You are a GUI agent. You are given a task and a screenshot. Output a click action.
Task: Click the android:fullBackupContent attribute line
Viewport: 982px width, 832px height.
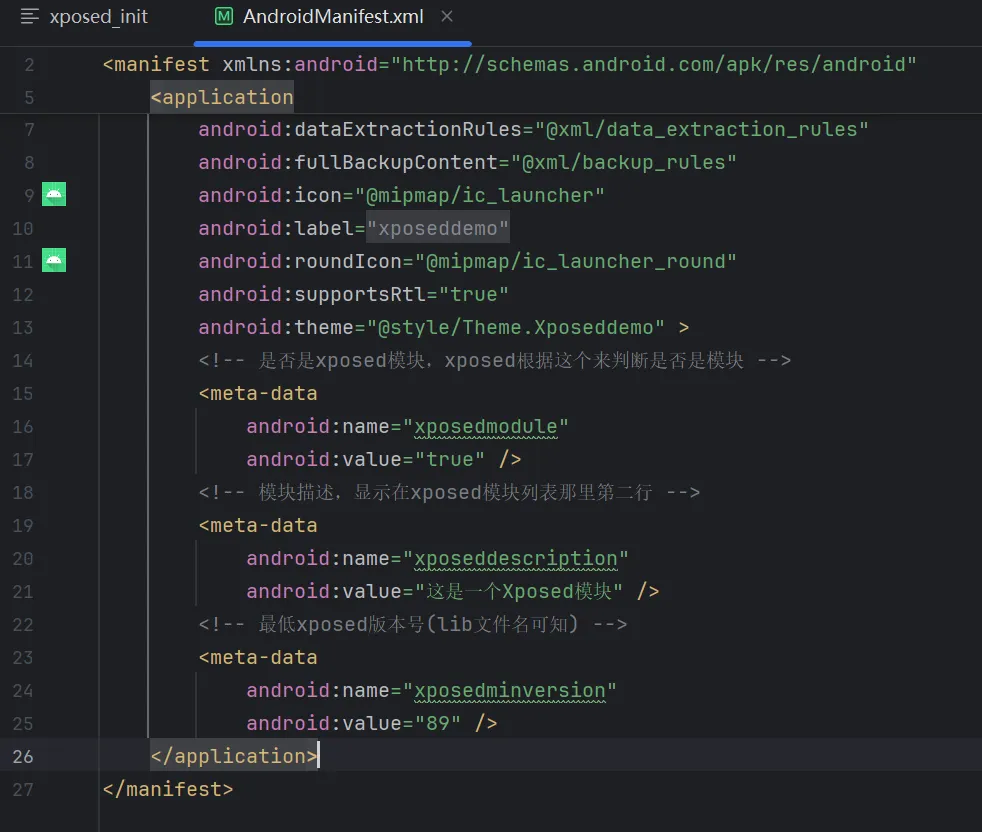click(x=467, y=162)
